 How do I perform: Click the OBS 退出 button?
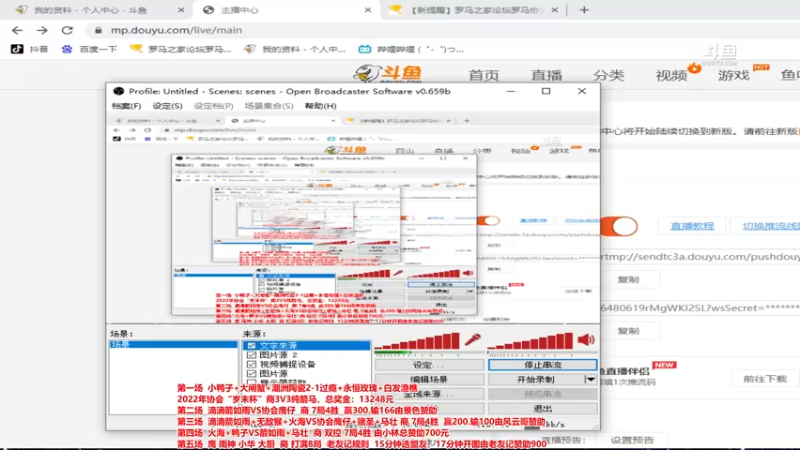pos(542,409)
